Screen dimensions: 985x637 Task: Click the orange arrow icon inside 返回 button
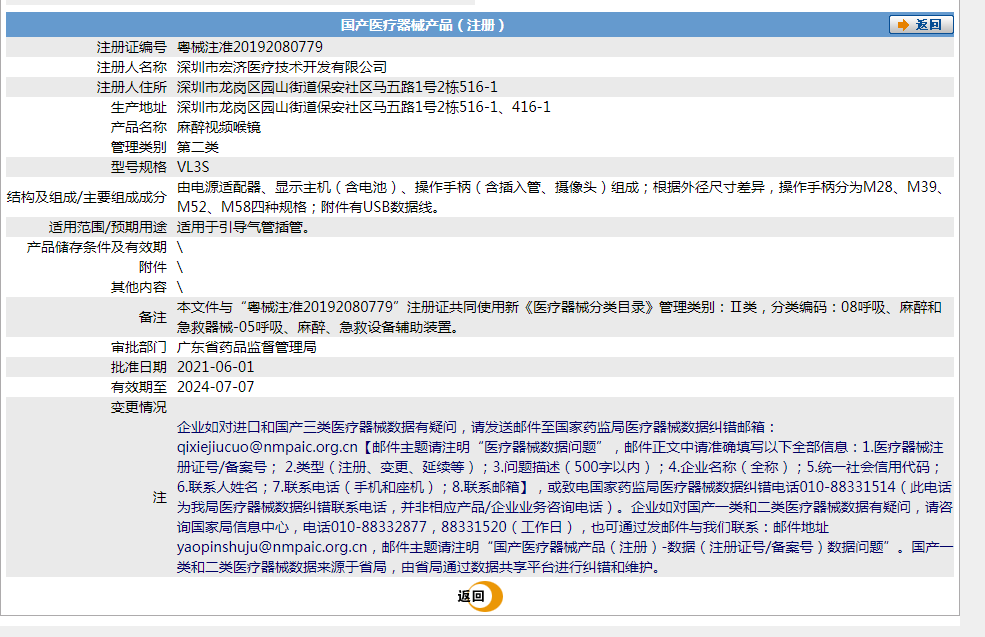[x=903, y=24]
